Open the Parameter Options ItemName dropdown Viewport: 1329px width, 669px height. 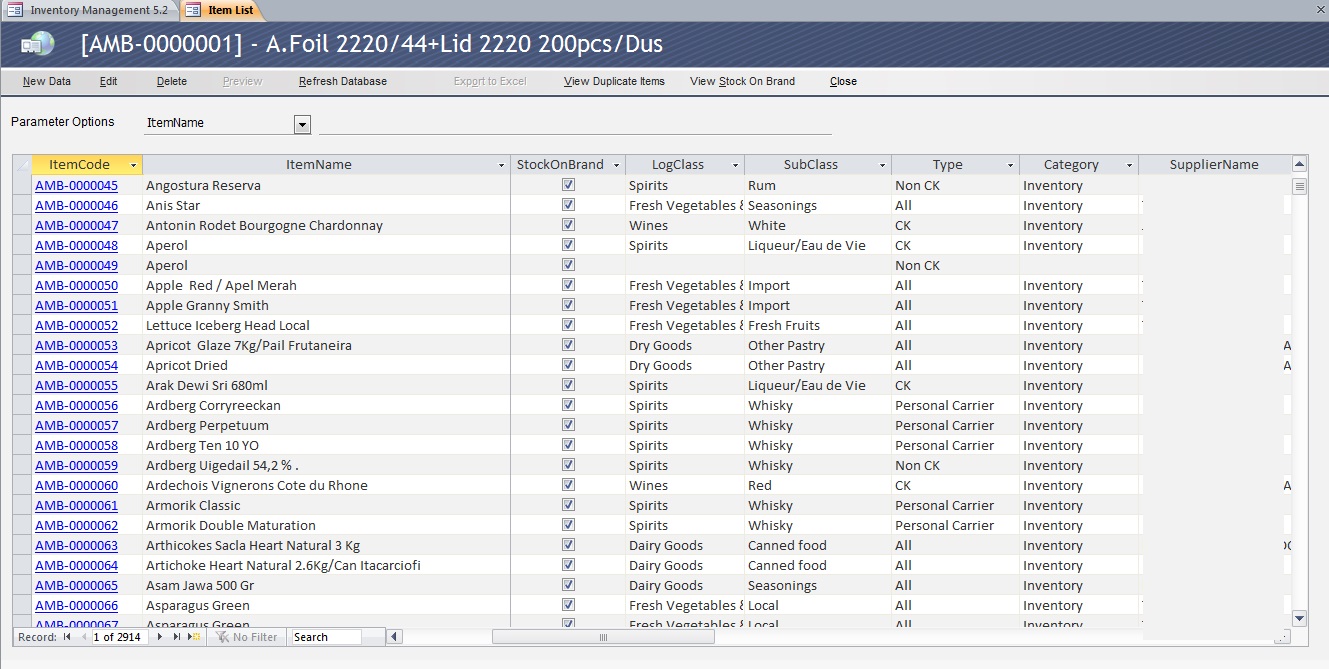302,124
